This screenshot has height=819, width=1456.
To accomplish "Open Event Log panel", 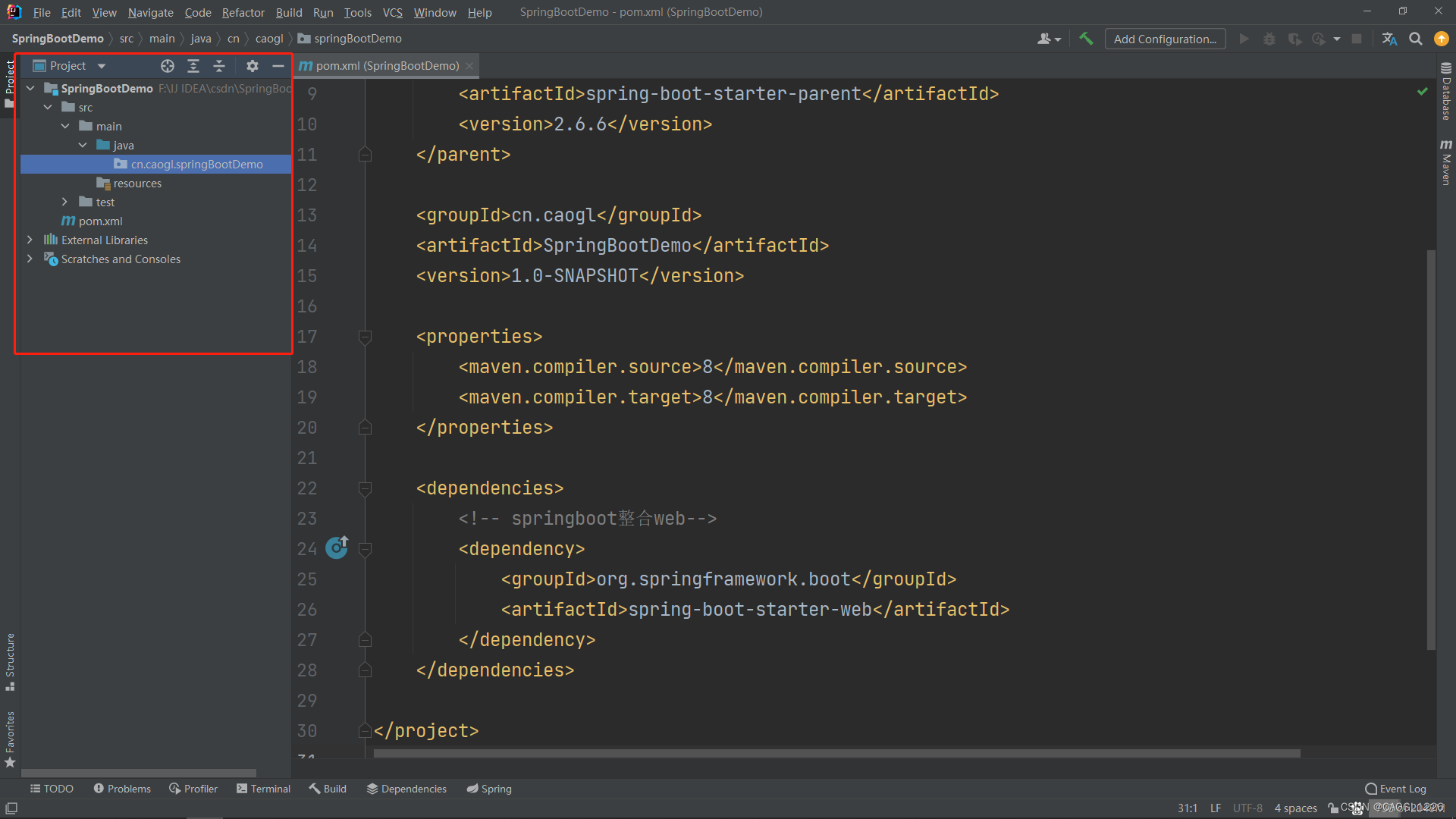I will [x=1395, y=789].
